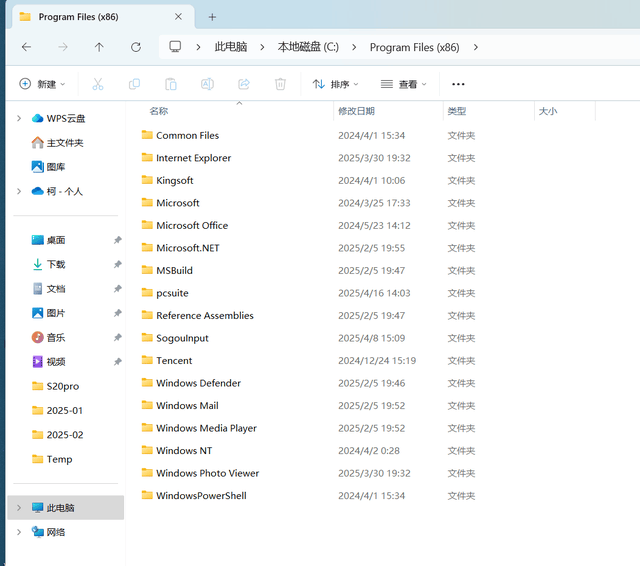
Task: Open 文档 in quick access
Action: pyautogui.click(x=48, y=289)
